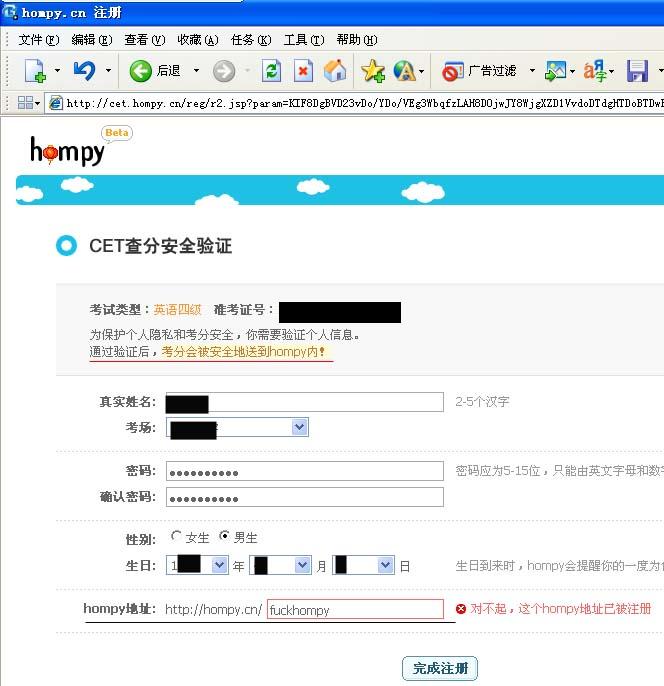This screenshot has width=664, height=686.
Task: Click the 真实姓名 input field
Action: (304, 402)
